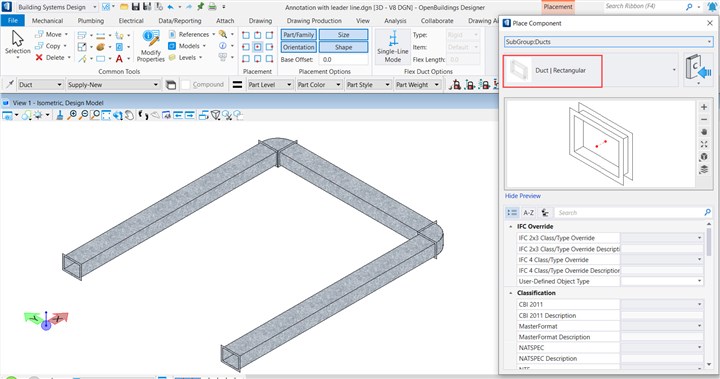Open the Levels button
720x379 pixels.
pyautogui.click(x=185, y=57)
